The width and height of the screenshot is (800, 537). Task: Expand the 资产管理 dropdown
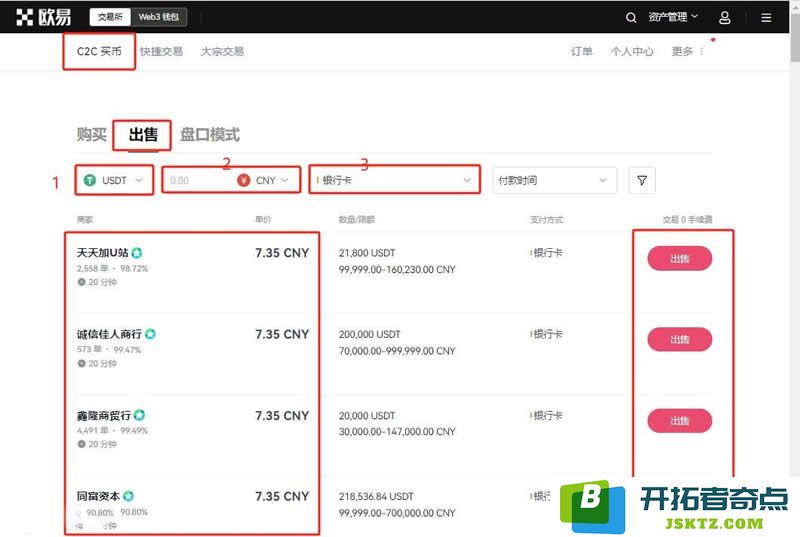(673, 17)
